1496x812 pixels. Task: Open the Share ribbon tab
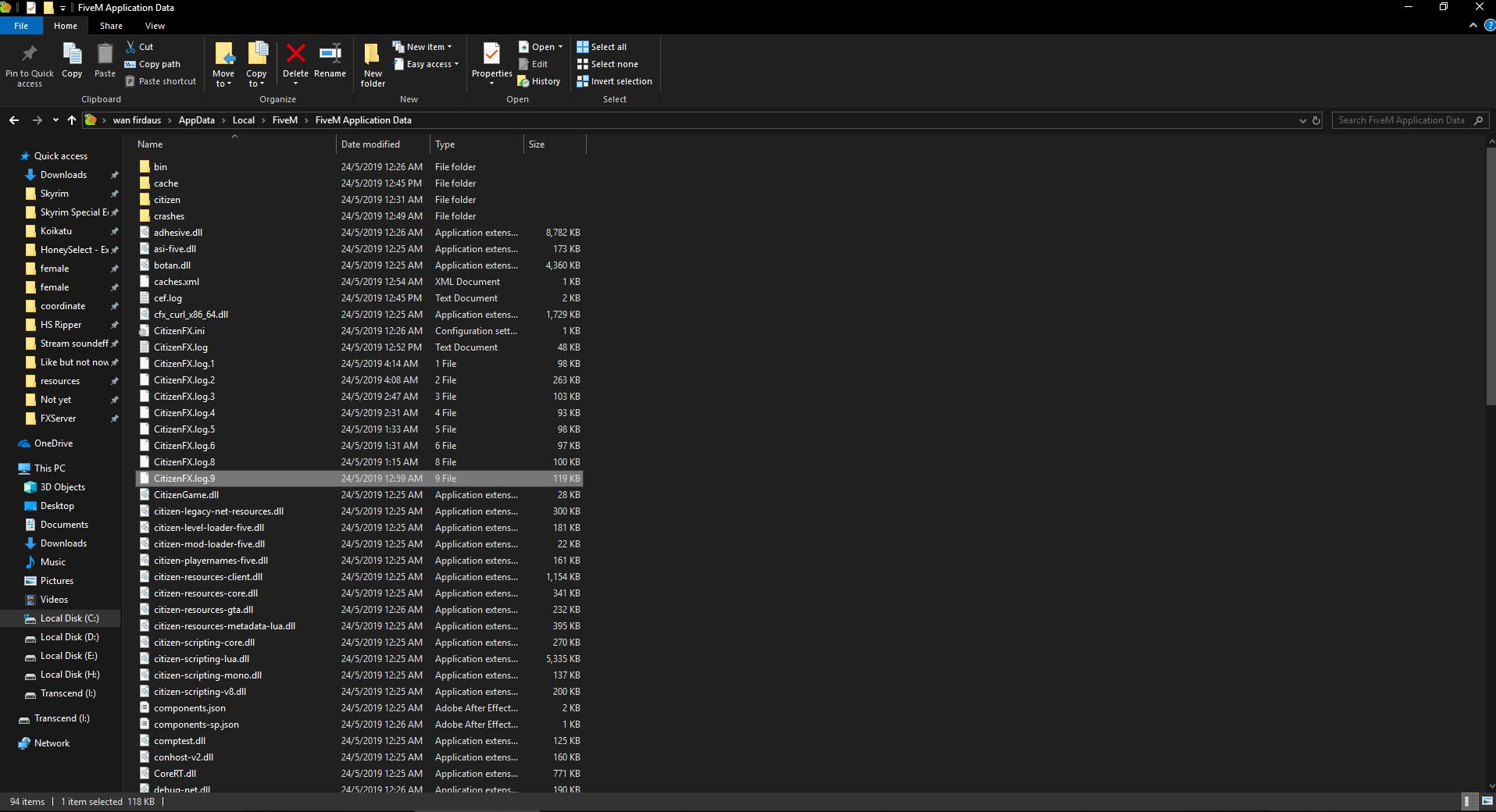click(x=111, y=26)
